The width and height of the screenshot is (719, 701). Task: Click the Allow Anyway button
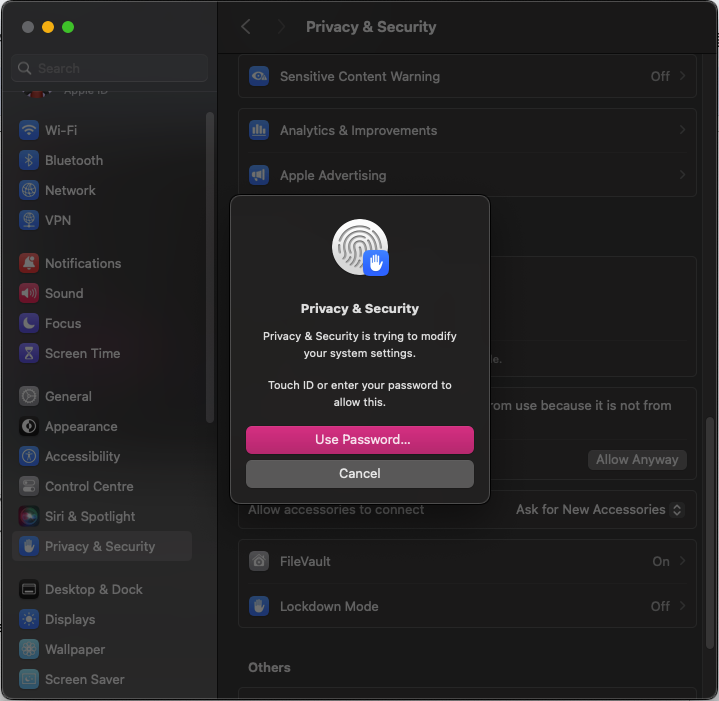[637, 459]
